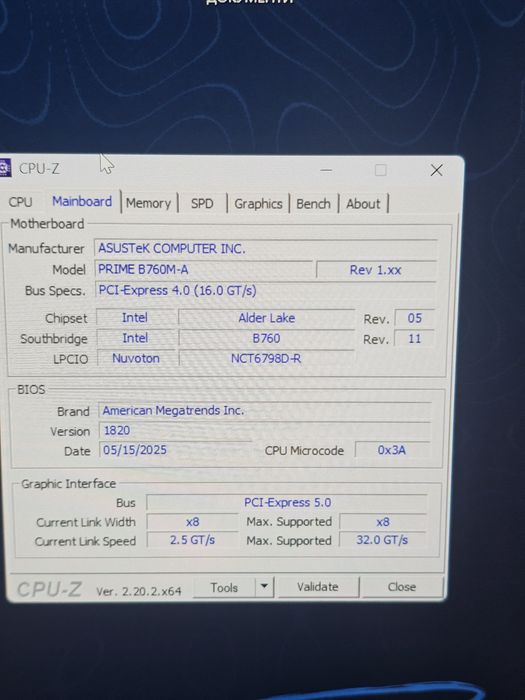The image size is (525, 700).
Task: Click the Max. Supported 32.0 GT/s value
Action: coord(382,540)
